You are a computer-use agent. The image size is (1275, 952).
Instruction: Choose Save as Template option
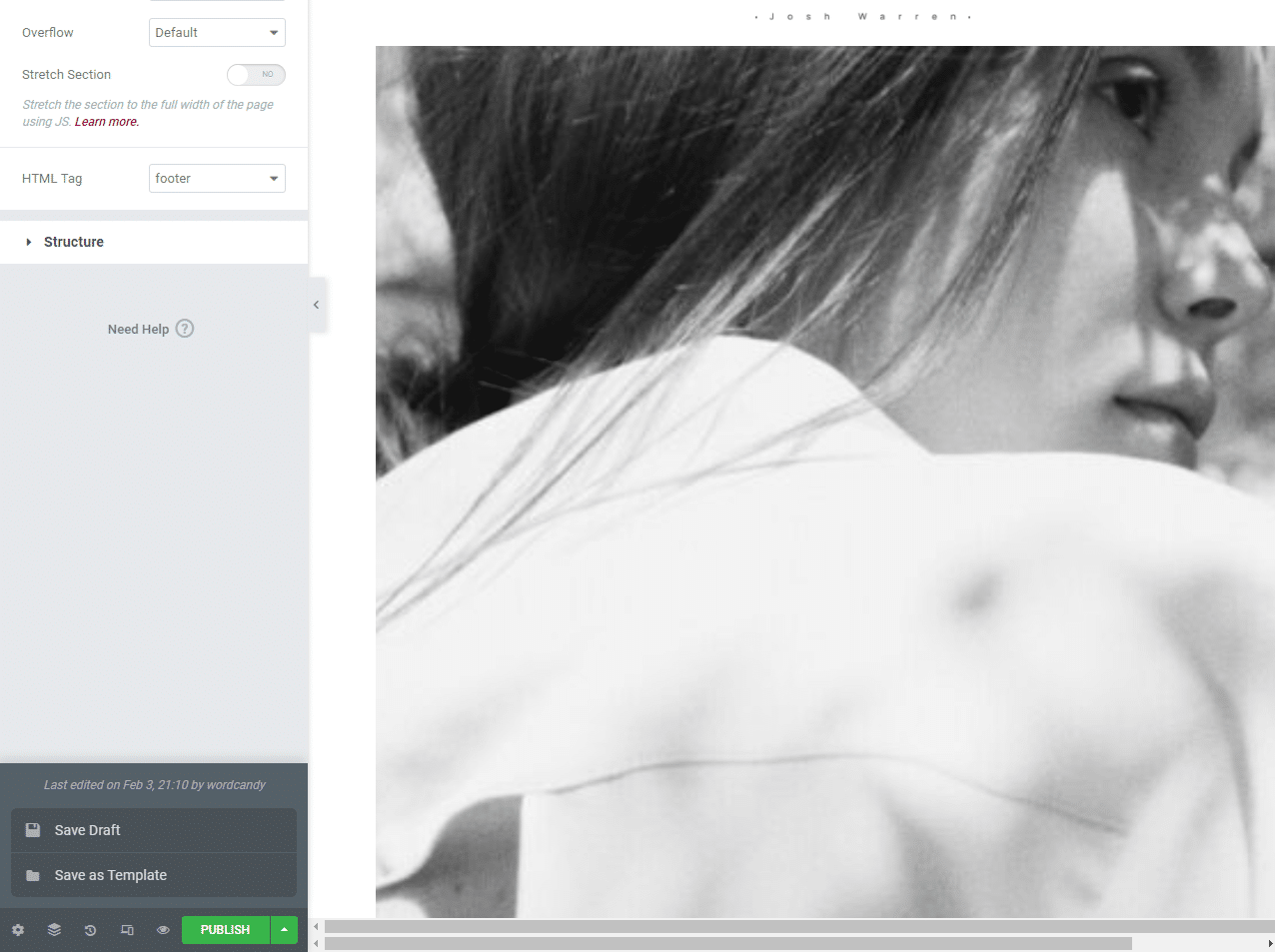110,875
